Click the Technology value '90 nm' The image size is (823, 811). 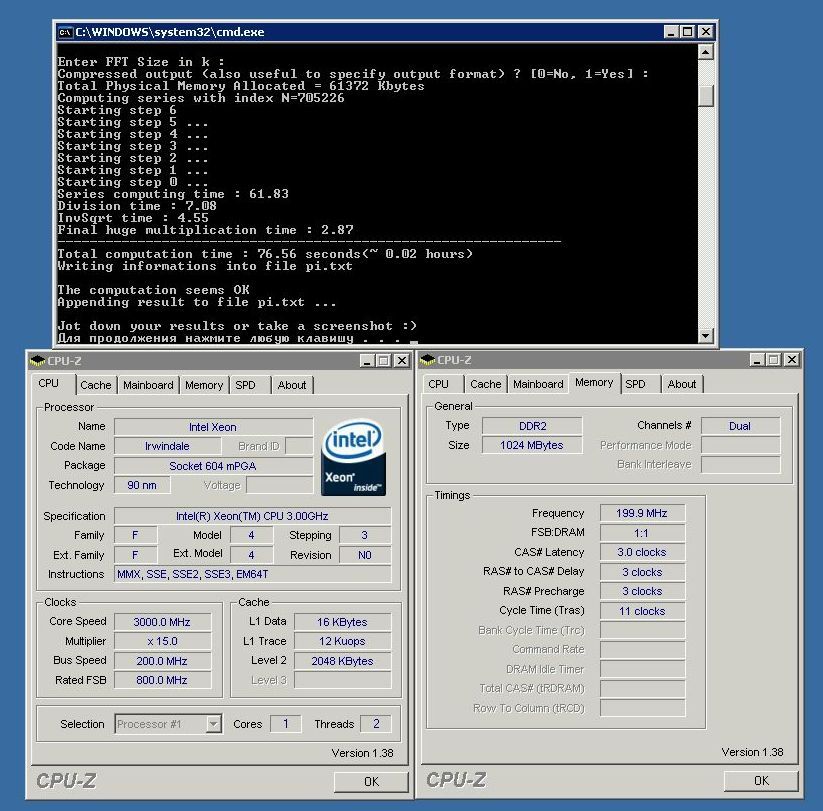[x=142, y=485]
